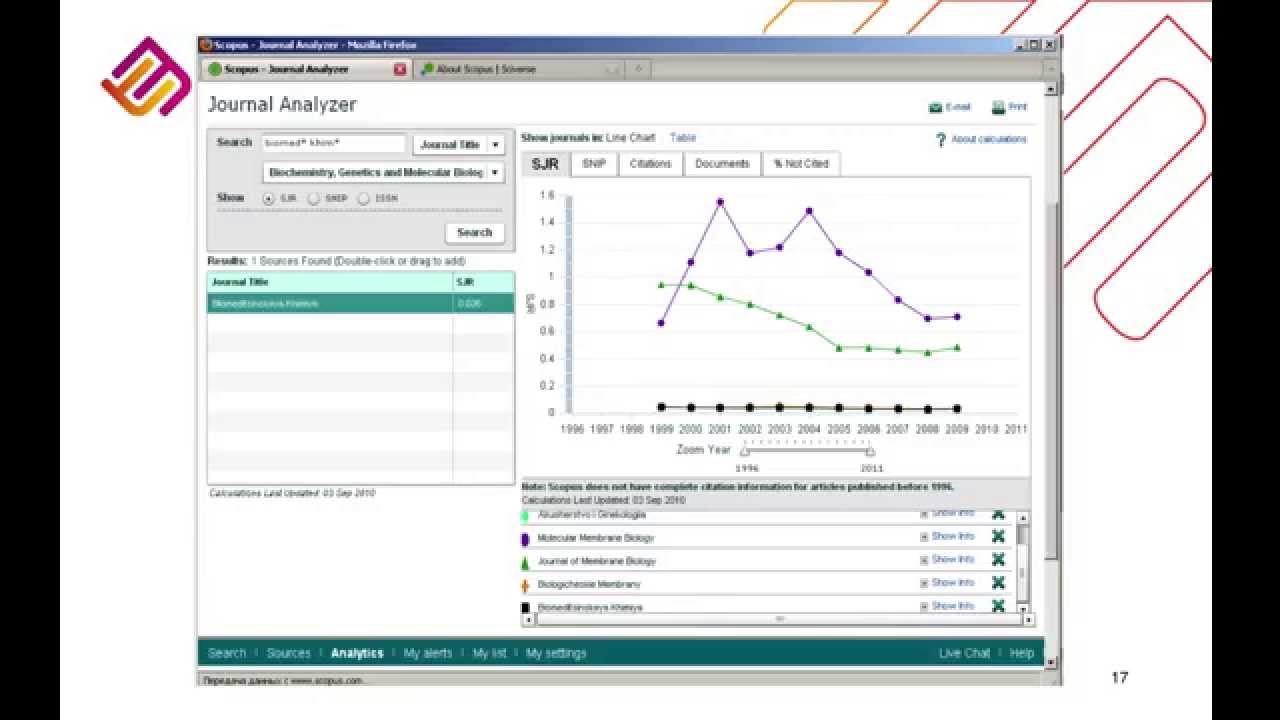Switch journal view to Table
This screenshot has height=720, width=1280.
coord(683,138)
